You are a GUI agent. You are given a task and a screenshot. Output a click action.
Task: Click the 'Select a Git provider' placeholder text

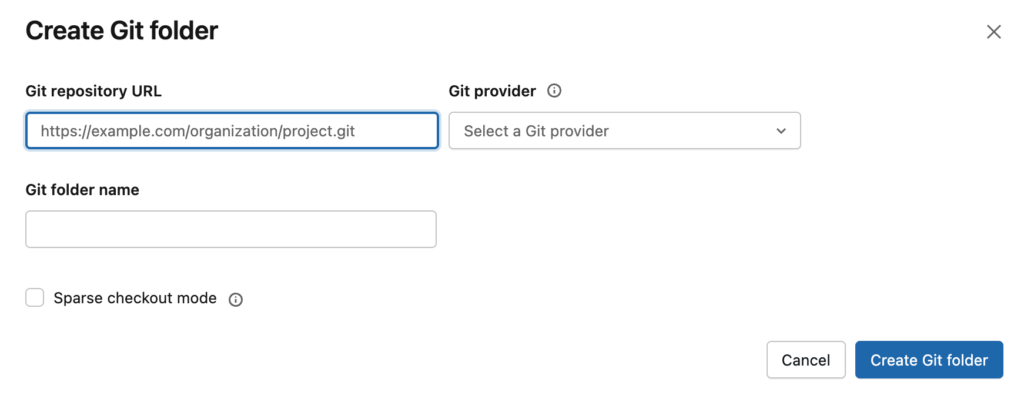click(536, 131)
